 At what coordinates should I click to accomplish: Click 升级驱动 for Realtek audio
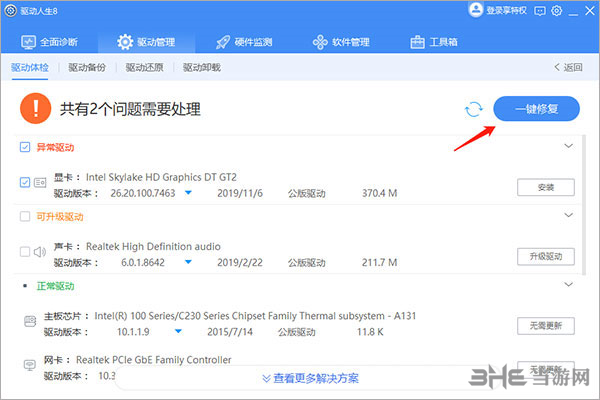[546, 256]
